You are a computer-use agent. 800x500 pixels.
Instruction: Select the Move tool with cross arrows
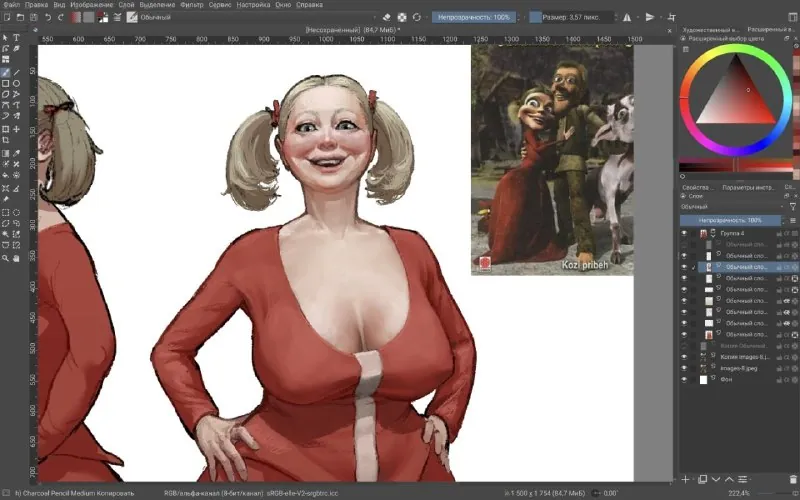point(16,129)
